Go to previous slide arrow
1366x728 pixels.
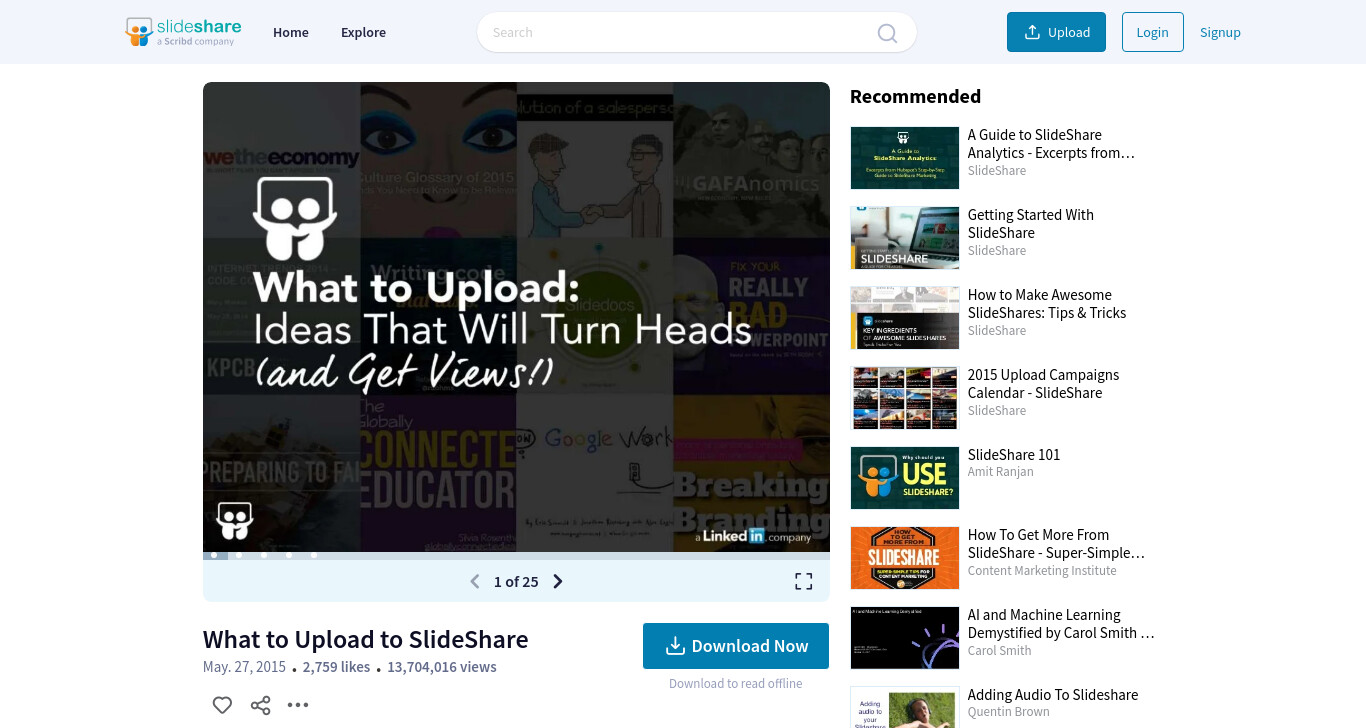(475, 582)
